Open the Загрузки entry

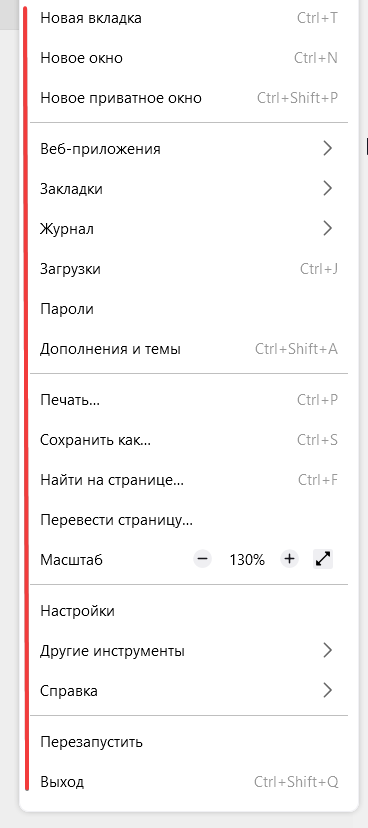tap(188, 269)
